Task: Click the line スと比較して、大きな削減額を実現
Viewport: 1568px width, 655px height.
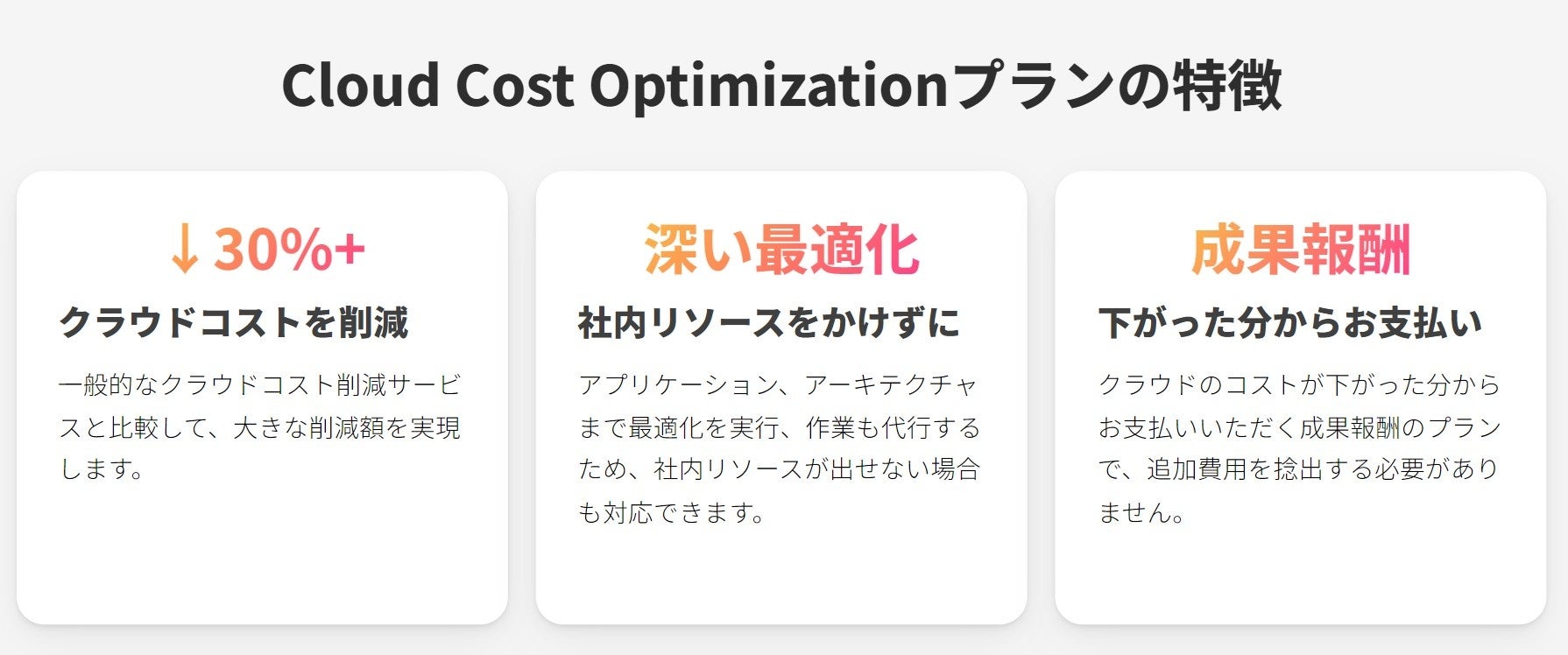Action: pyautogui.click(x=260, y=427)
